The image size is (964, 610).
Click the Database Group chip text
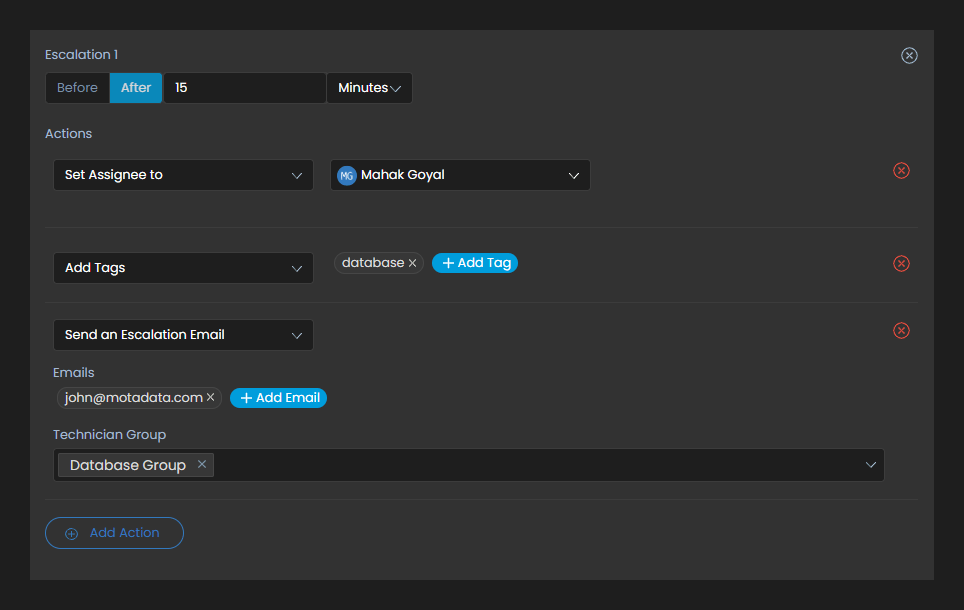(x=128, y=465)
